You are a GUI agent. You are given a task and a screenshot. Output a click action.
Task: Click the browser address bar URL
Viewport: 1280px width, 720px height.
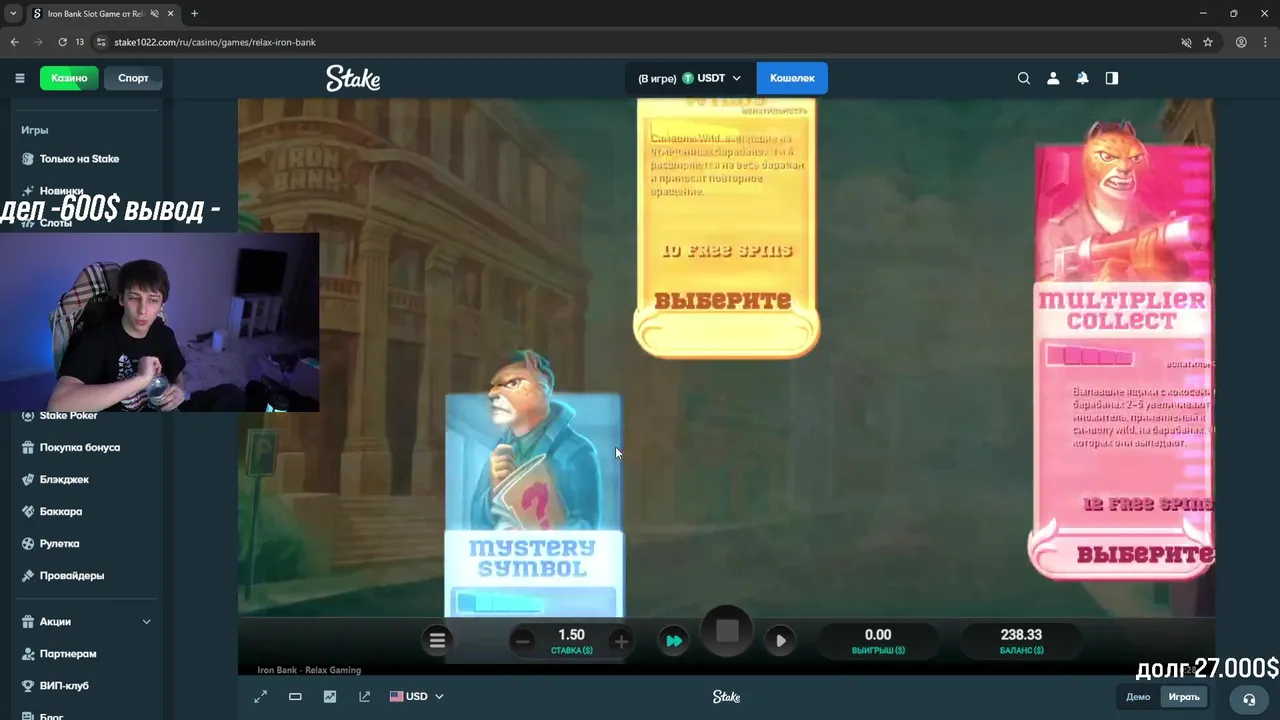point(215,42)
